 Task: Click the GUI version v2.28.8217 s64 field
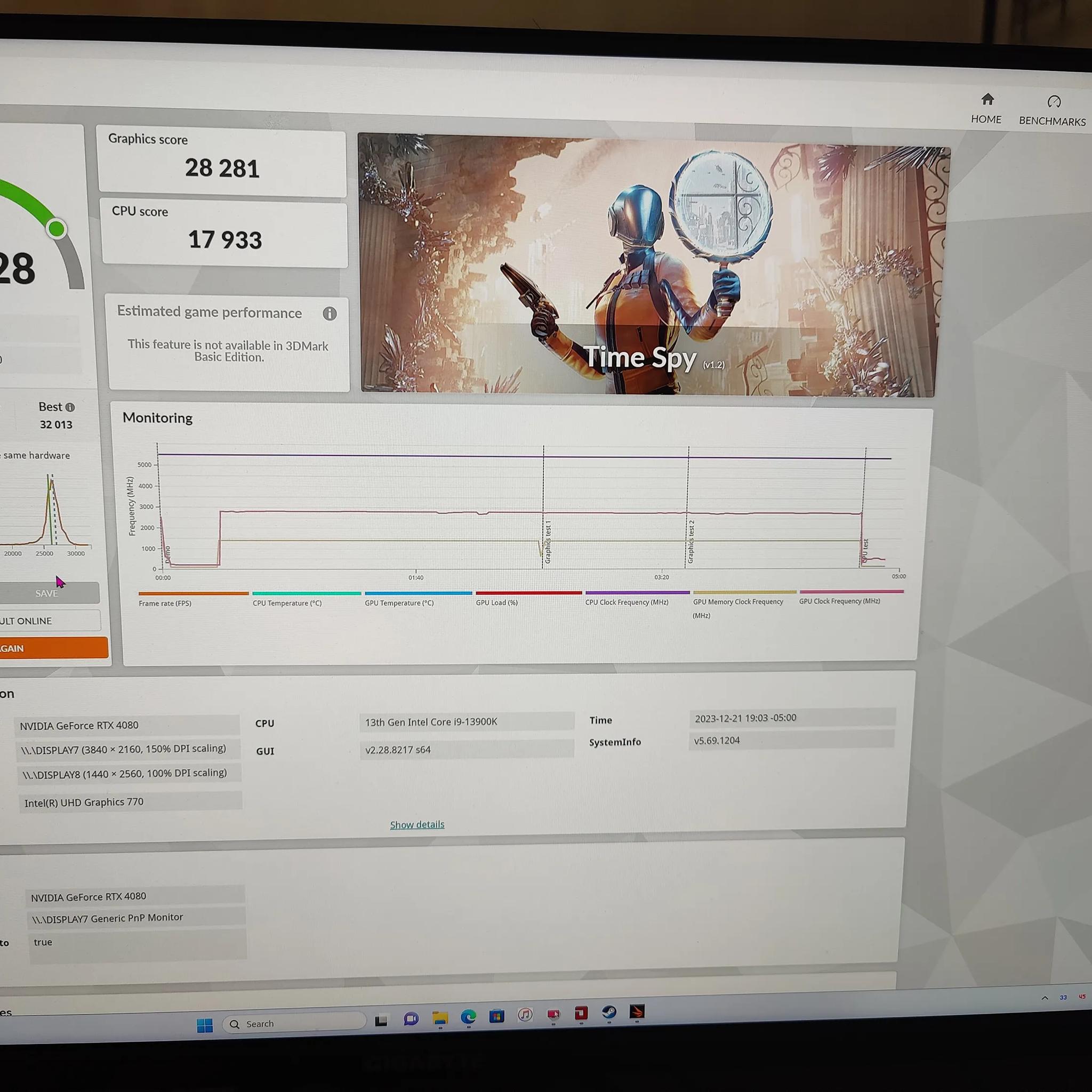[x=467, y=750]
